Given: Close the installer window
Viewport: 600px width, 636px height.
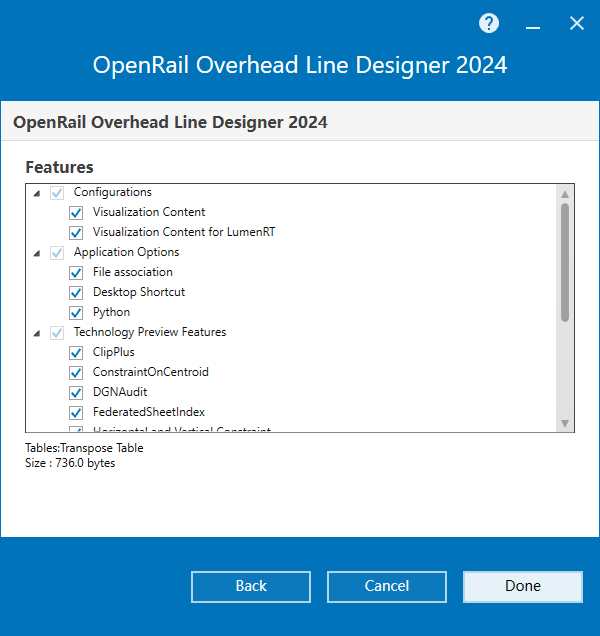Looking at the screenshot, I should pyautogui.click(x=576, y=24).
